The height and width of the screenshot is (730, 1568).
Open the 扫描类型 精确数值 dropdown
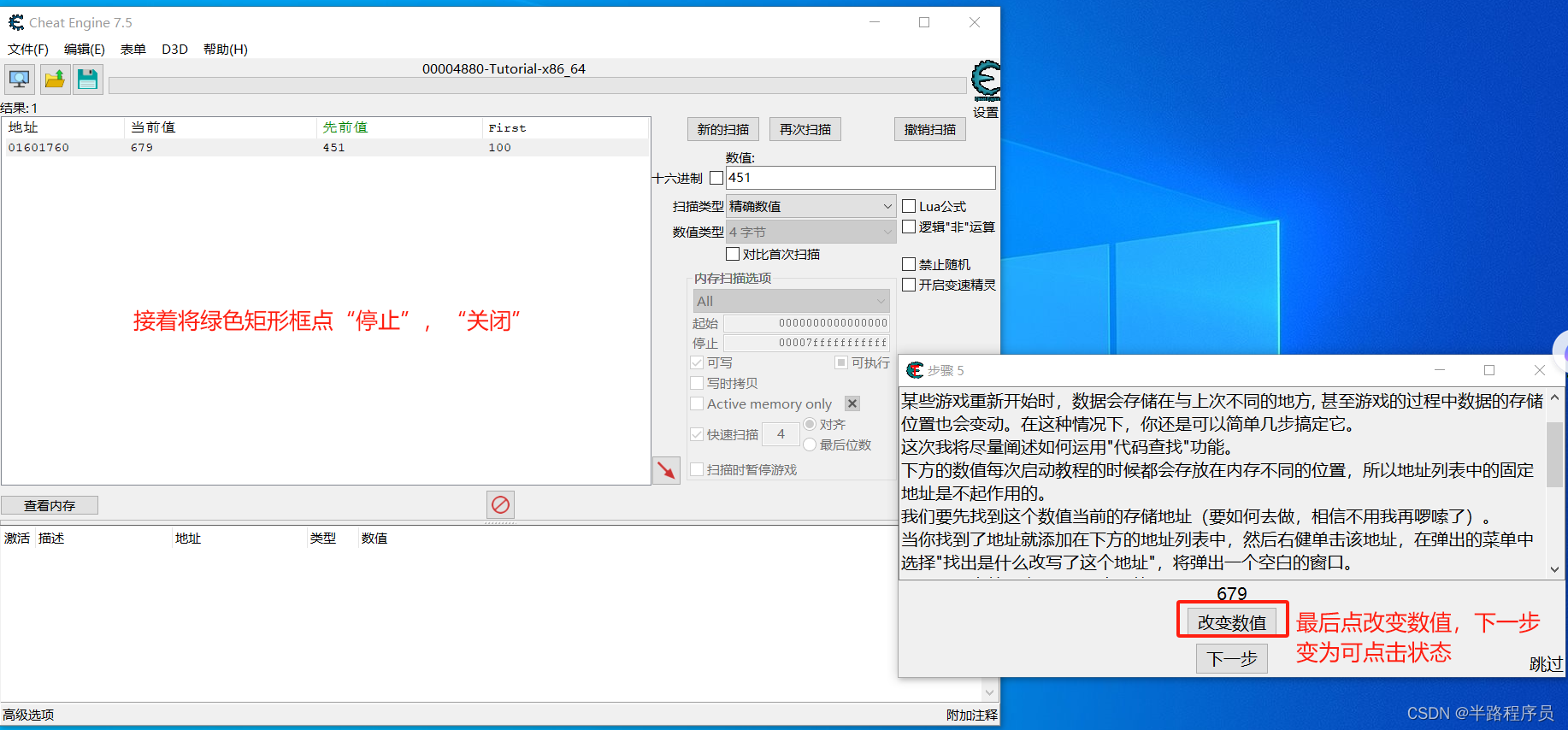click(811, 206)
